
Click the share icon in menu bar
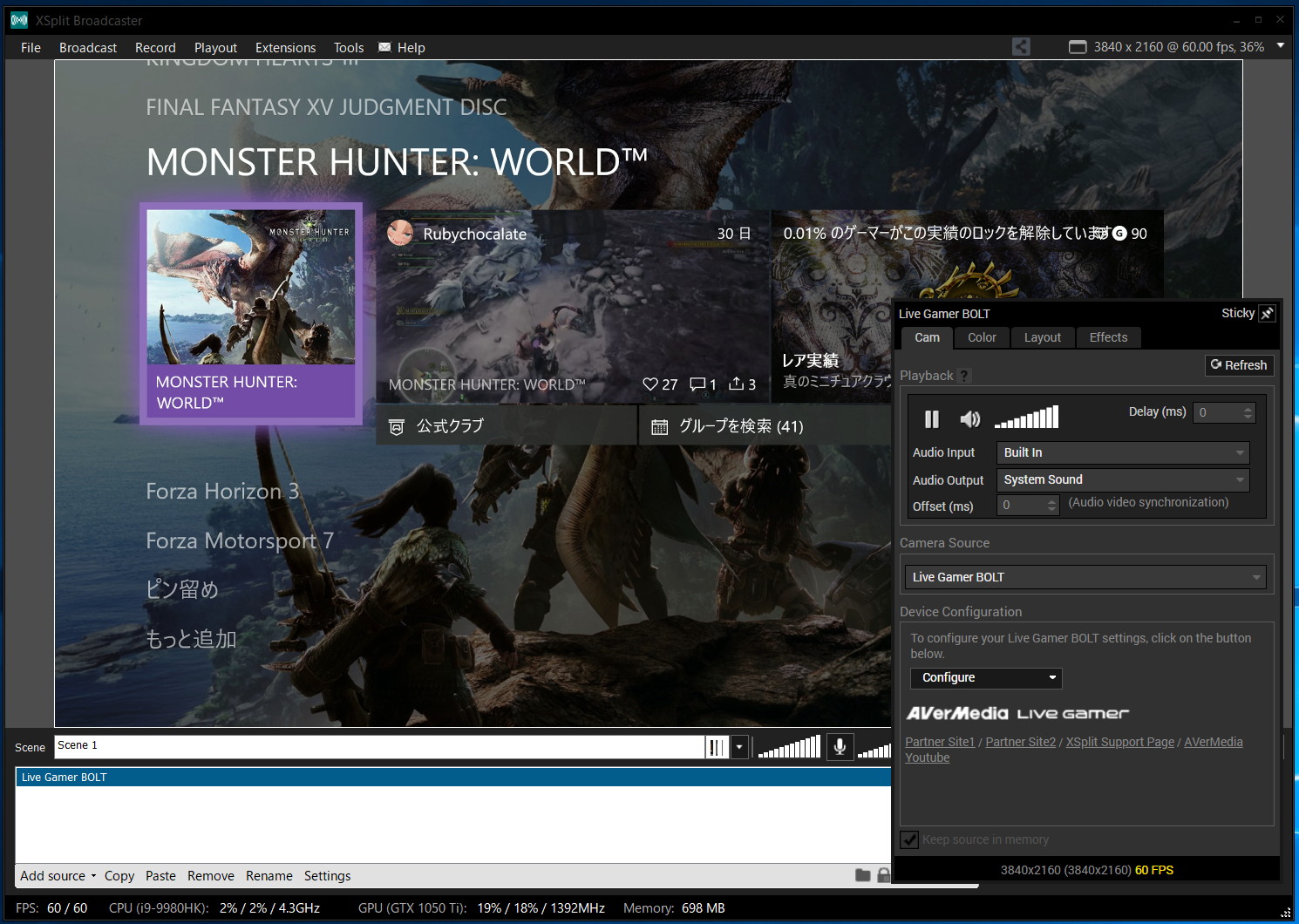(1021, 47)
